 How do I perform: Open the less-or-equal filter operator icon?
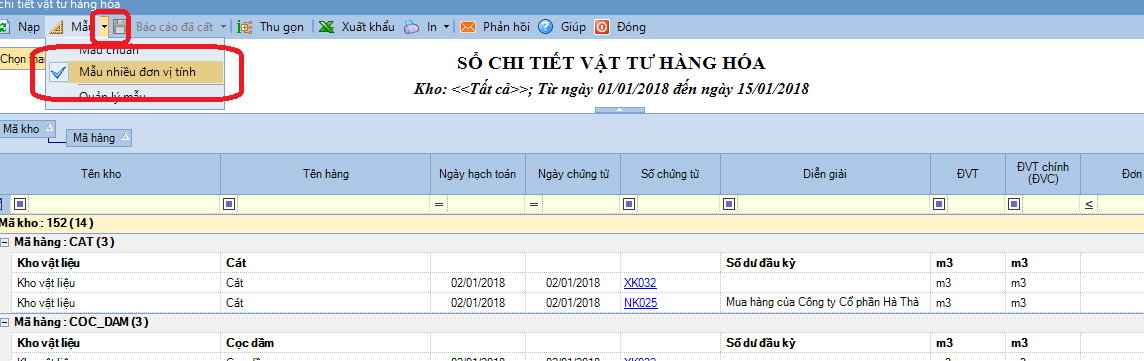[1089, 204]
